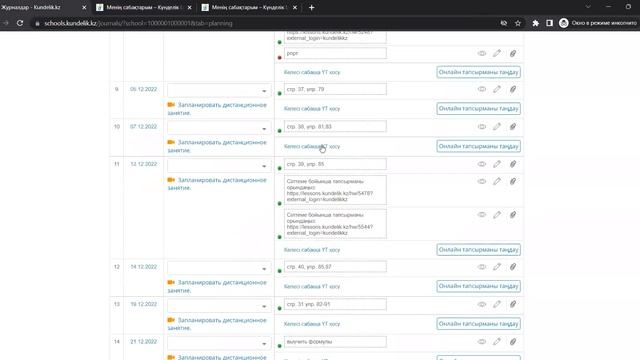The width and height of the screenshot is (640, 360).
Task: Click paperclip attachment icon in 05.12.2022 row
Action: [x=513, y=89]
